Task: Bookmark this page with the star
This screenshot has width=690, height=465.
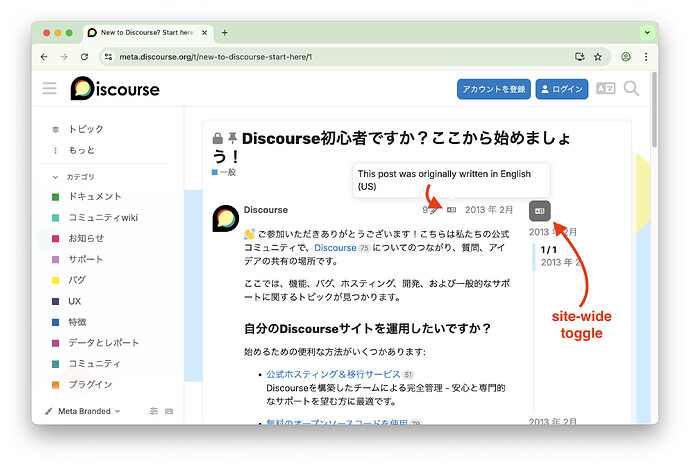Action: pos(598,57)
